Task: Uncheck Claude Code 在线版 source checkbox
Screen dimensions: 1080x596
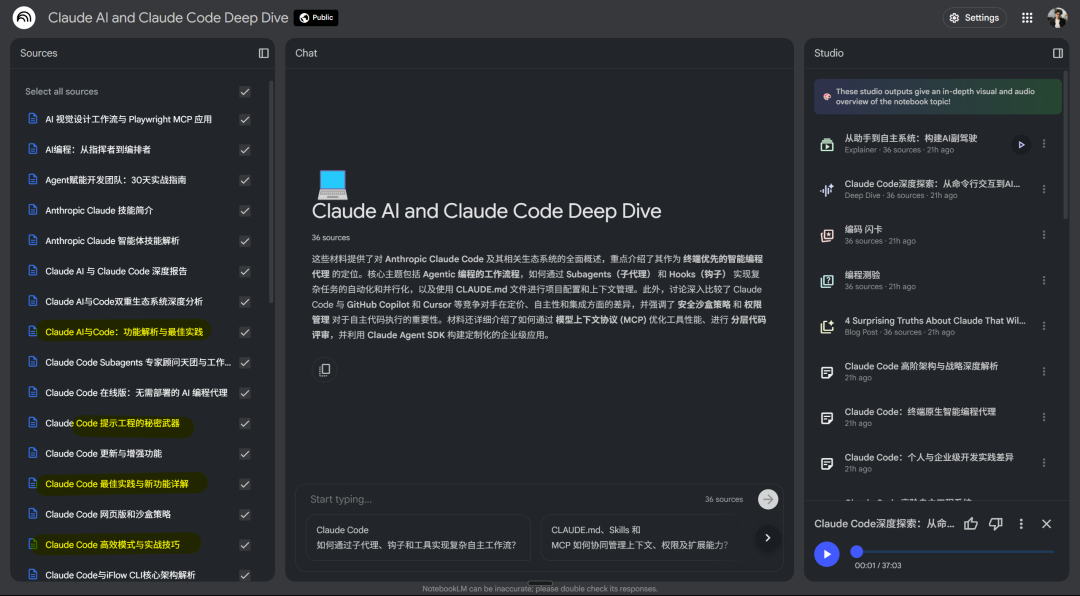Action: pyautogui.click(x=245, y=393)
